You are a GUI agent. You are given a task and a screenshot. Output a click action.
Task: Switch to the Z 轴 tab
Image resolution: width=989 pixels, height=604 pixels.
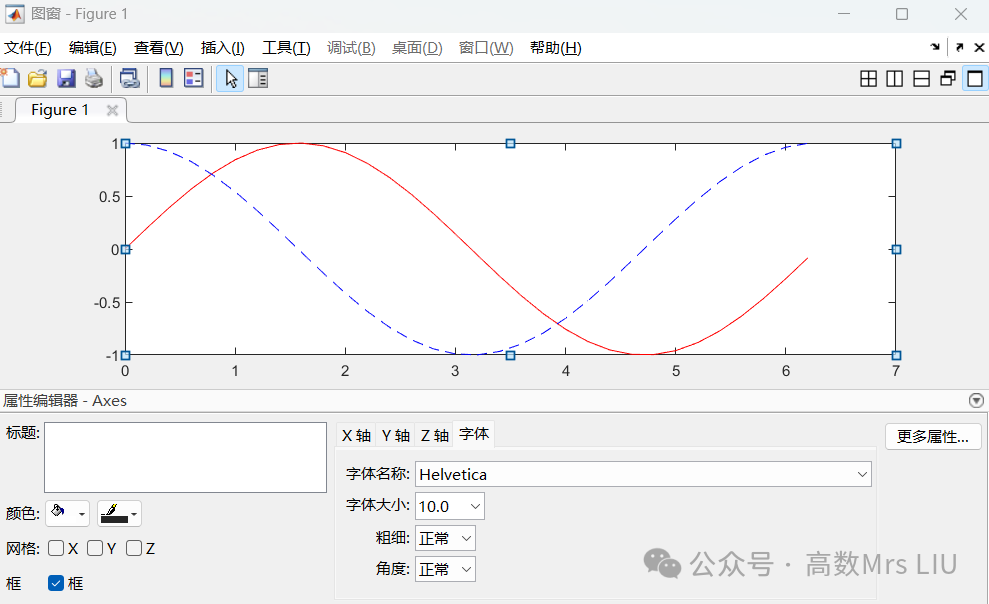click(x=435, y=435)
